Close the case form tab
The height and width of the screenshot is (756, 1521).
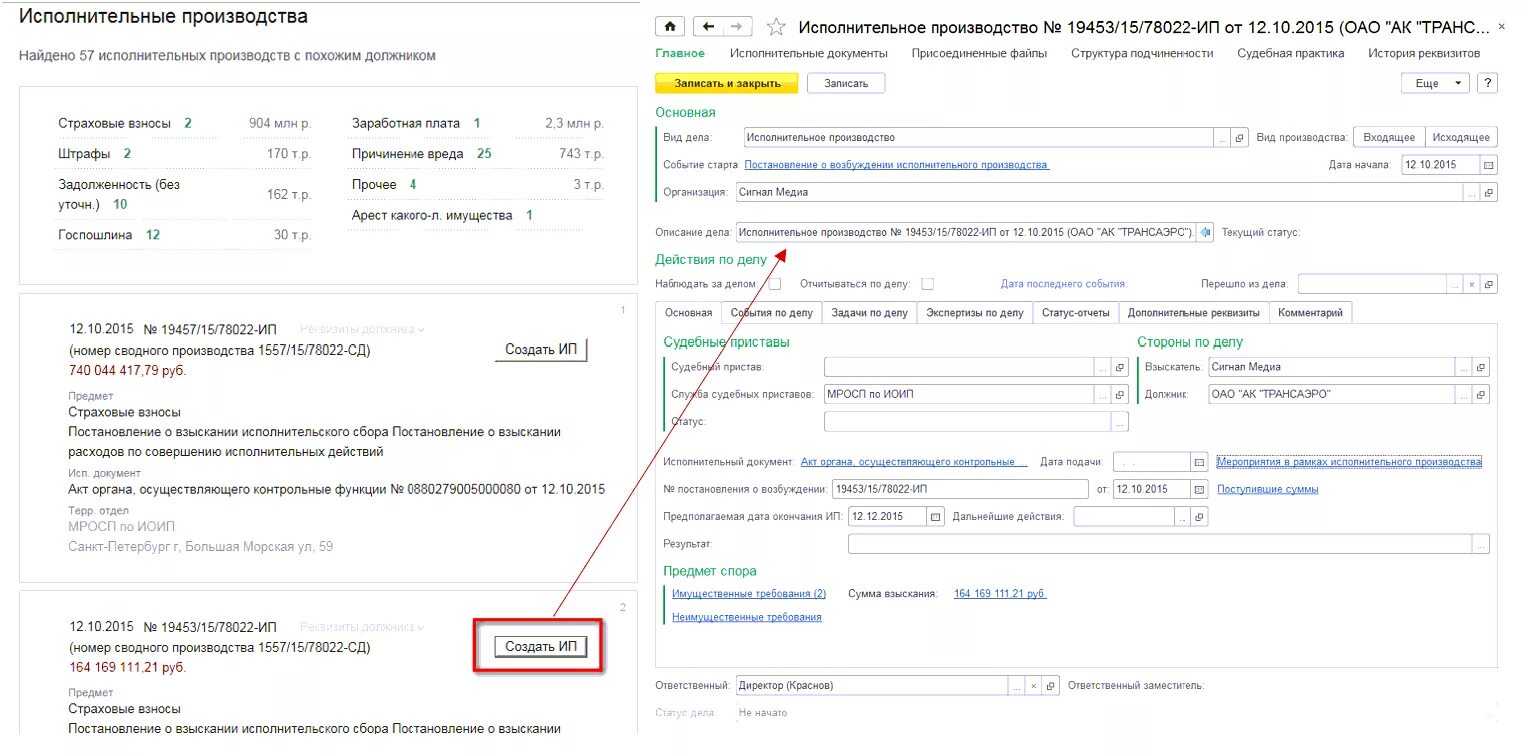click(x=1501, y=27)
